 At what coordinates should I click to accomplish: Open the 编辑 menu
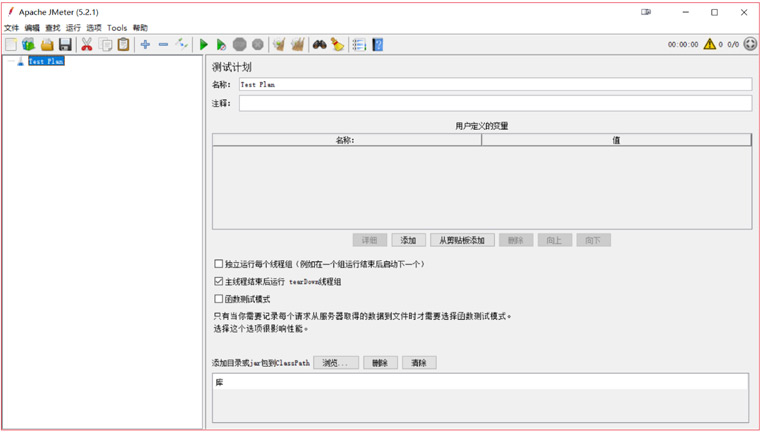pyautogui.click(x=32, y=28)
